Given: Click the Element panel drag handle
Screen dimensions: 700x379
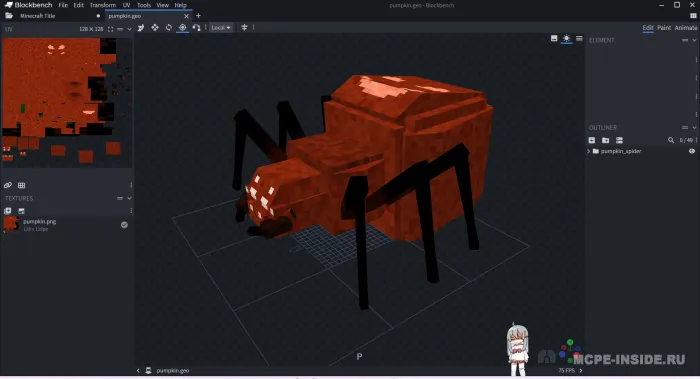Looking at the screenshot, I should pos(685,40).
